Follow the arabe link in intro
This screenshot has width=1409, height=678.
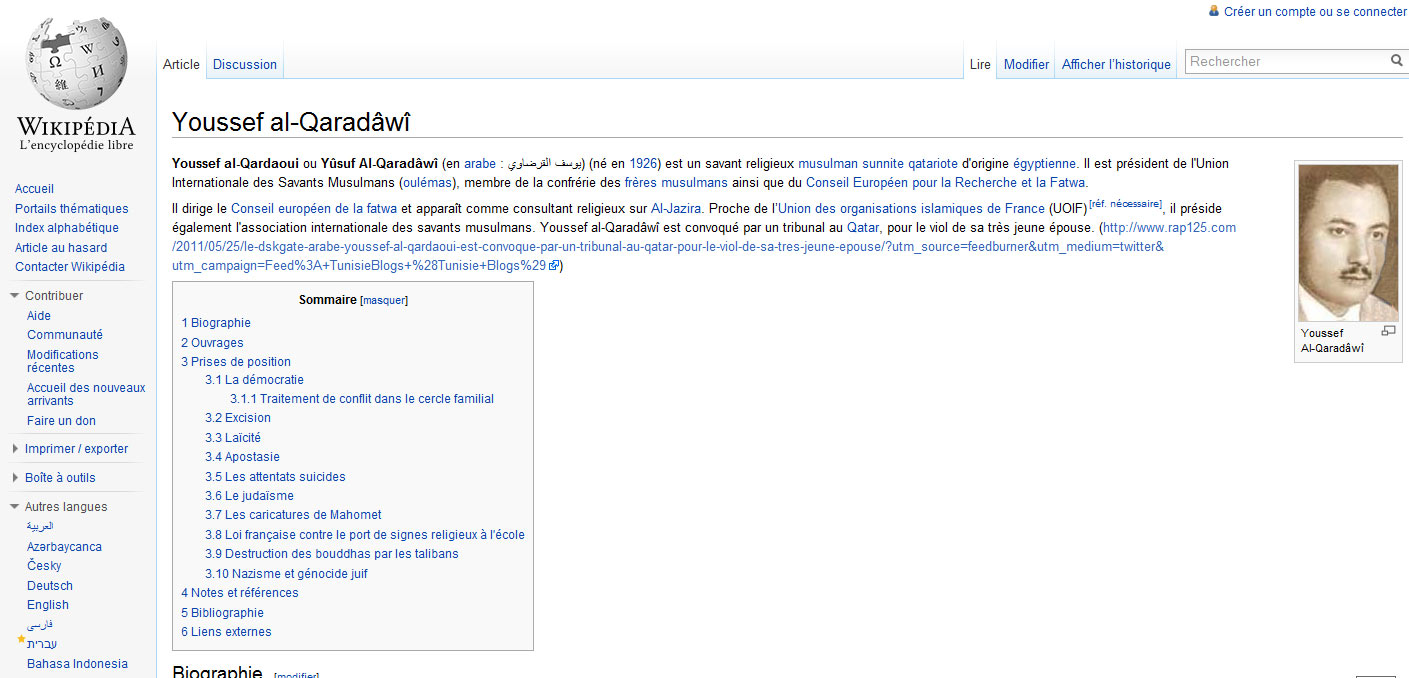pos(481,164)
